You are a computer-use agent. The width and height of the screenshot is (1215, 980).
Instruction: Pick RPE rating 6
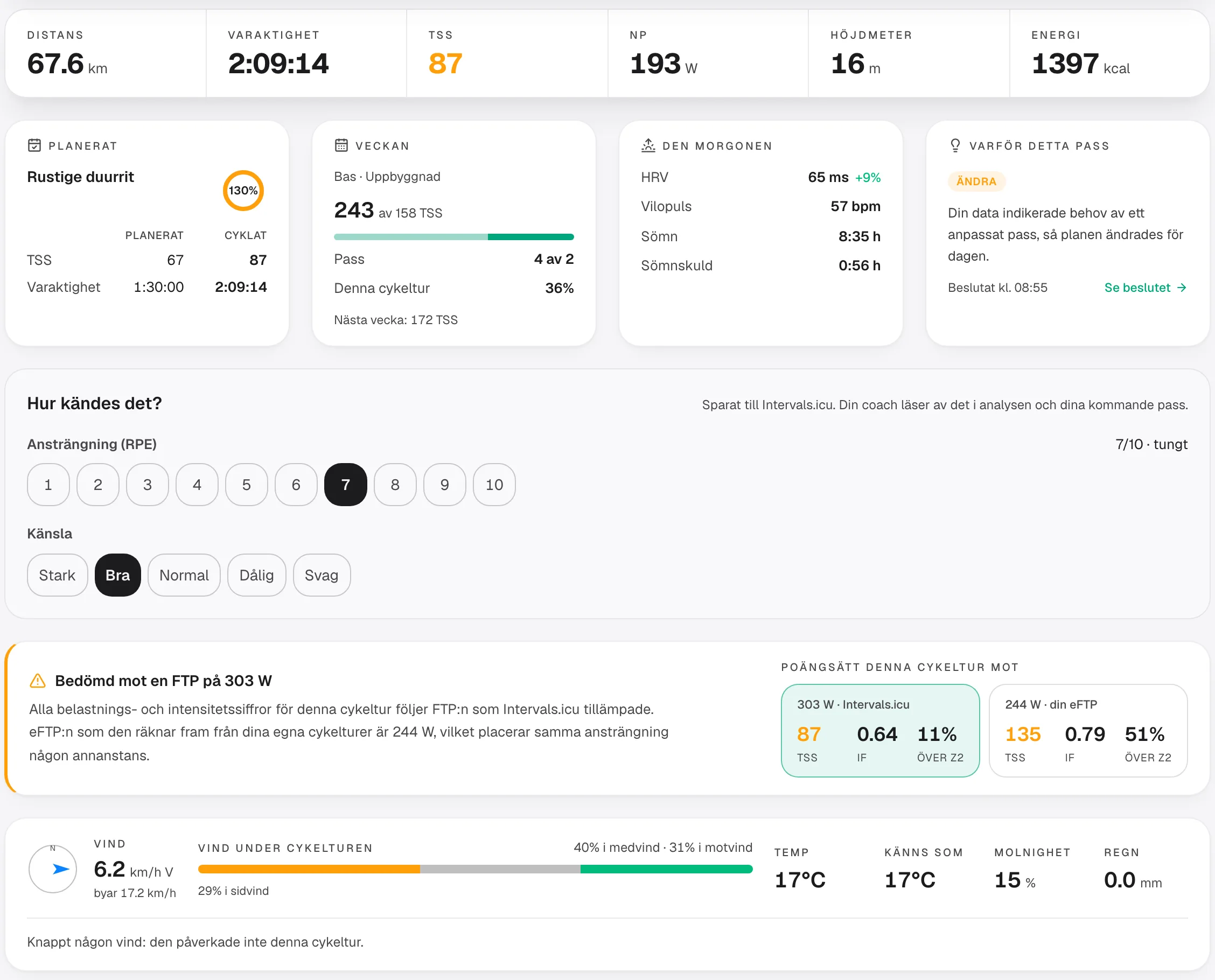(x=296, y=485)
